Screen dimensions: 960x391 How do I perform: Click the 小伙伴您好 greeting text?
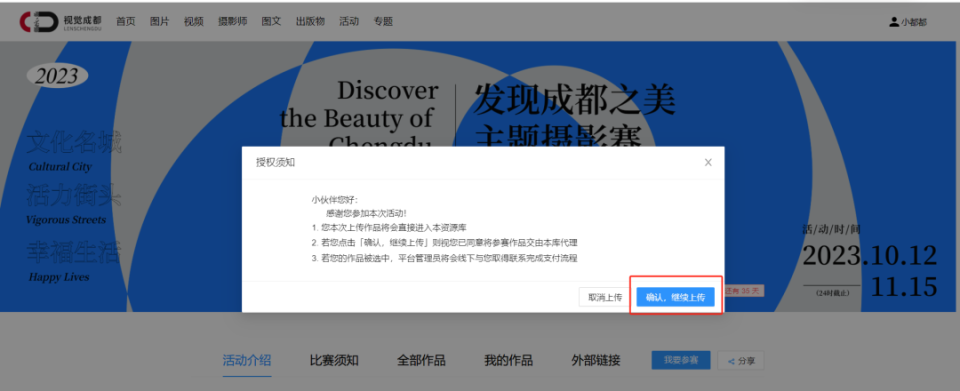coord(335,200)
